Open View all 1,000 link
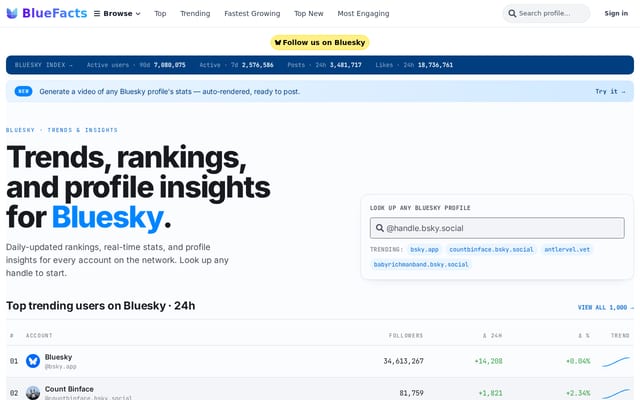640x400 pixels. [606, 307]
